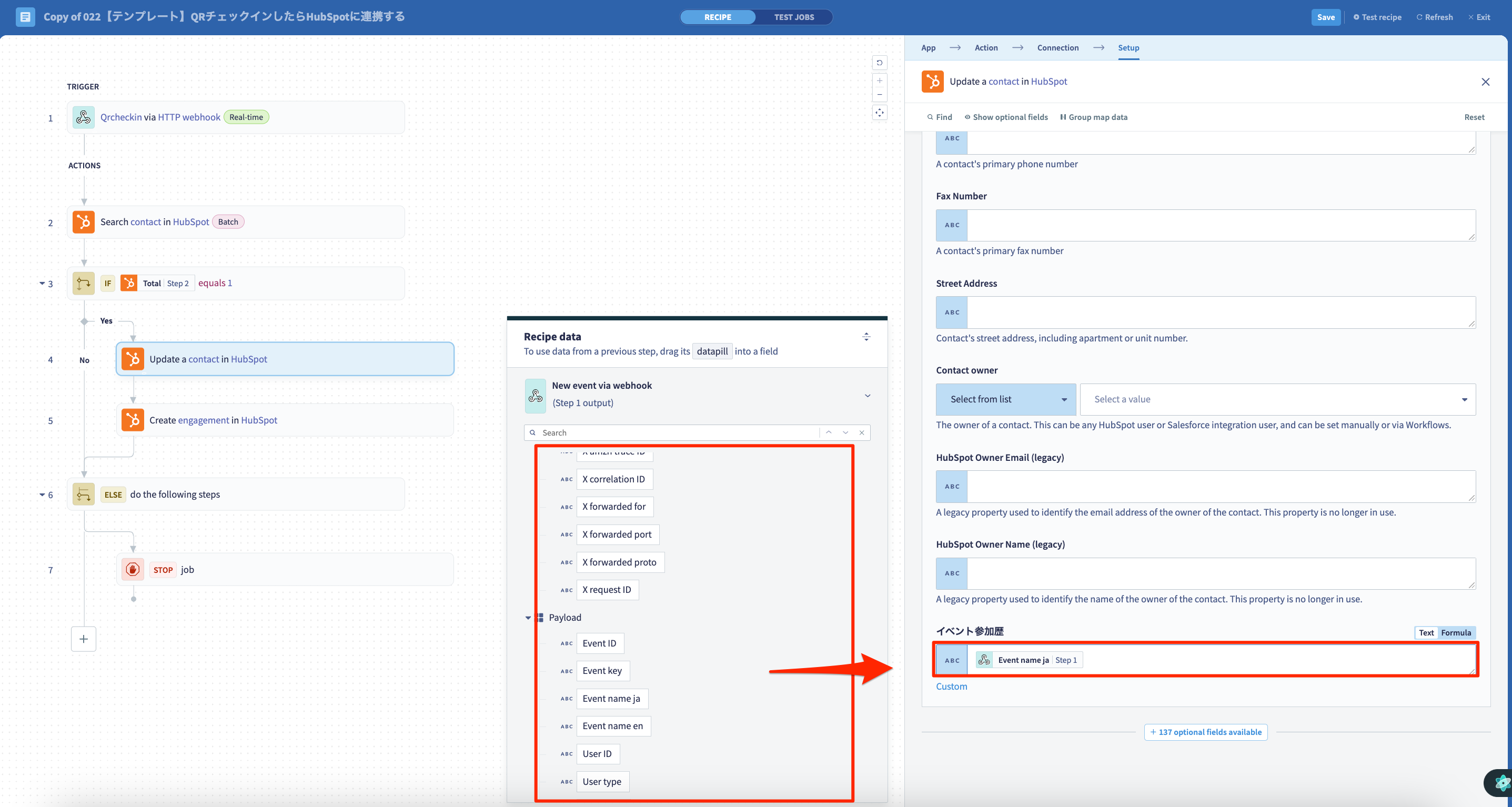Add a new step with plus button
This screenshot has width=1512, height=807.
click(x=83, y=639)
